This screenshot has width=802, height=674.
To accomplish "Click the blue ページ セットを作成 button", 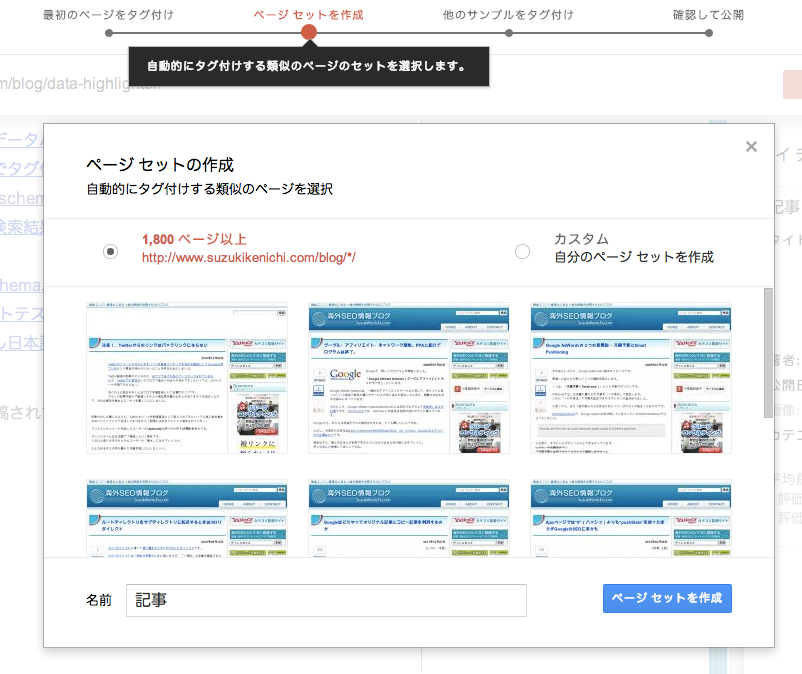I will pos(667,598).
